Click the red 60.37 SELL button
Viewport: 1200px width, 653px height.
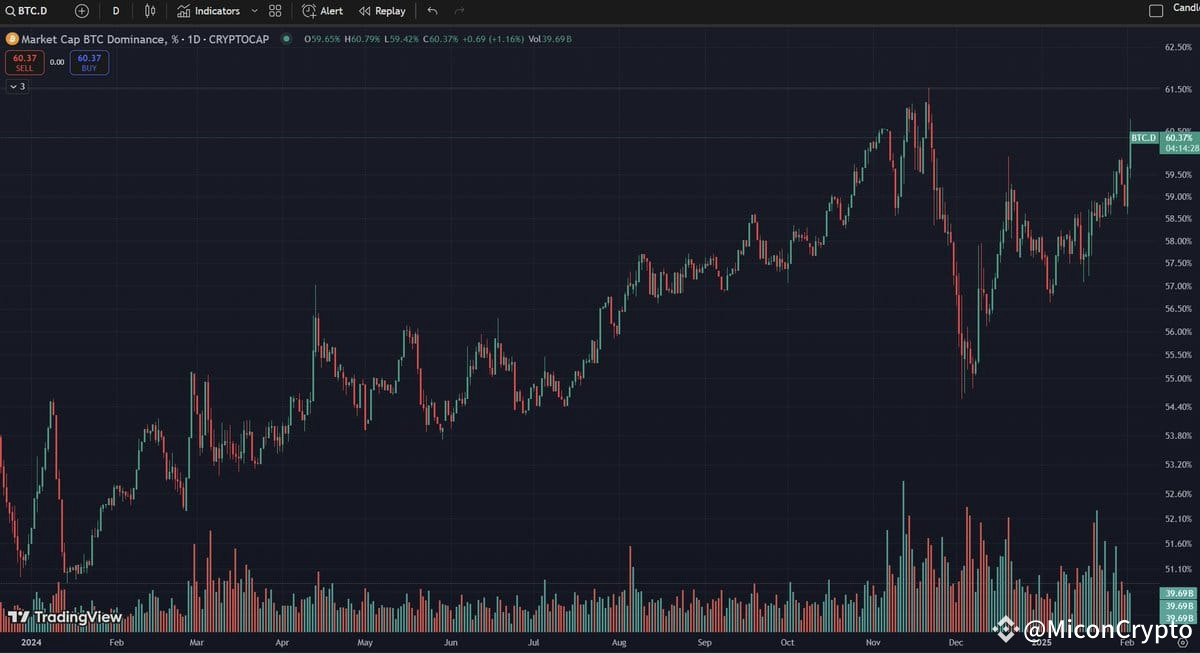point(24,62)
